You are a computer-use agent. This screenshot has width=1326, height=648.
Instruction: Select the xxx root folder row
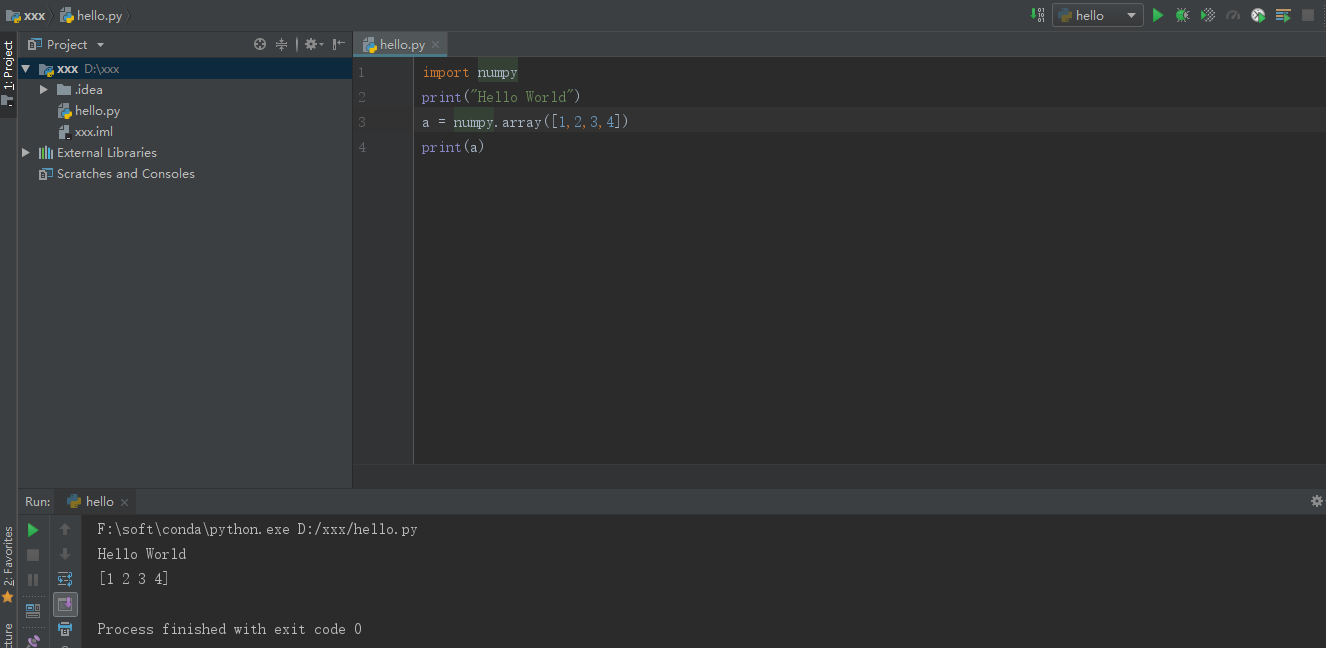tap(185, 69)
